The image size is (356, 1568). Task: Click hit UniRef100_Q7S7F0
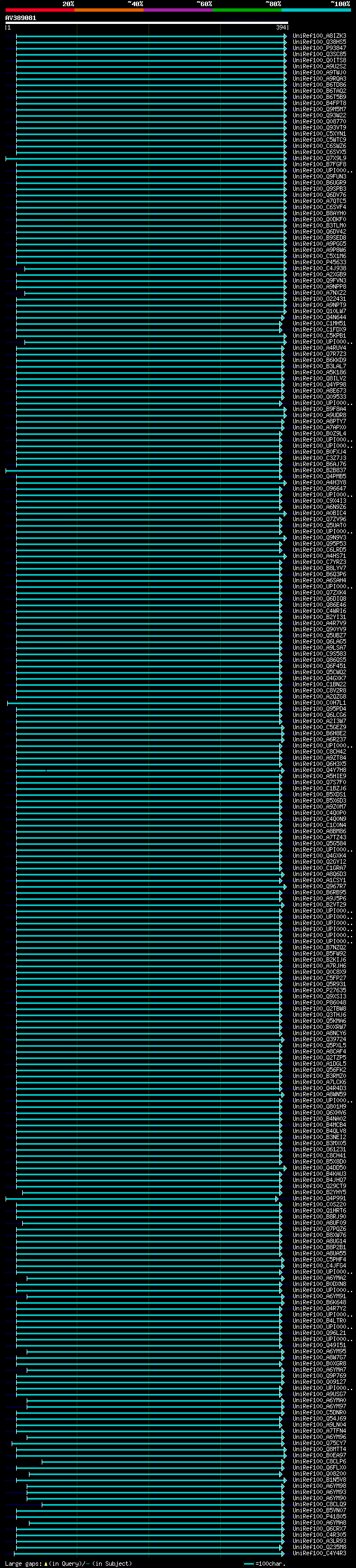(319, 782)
